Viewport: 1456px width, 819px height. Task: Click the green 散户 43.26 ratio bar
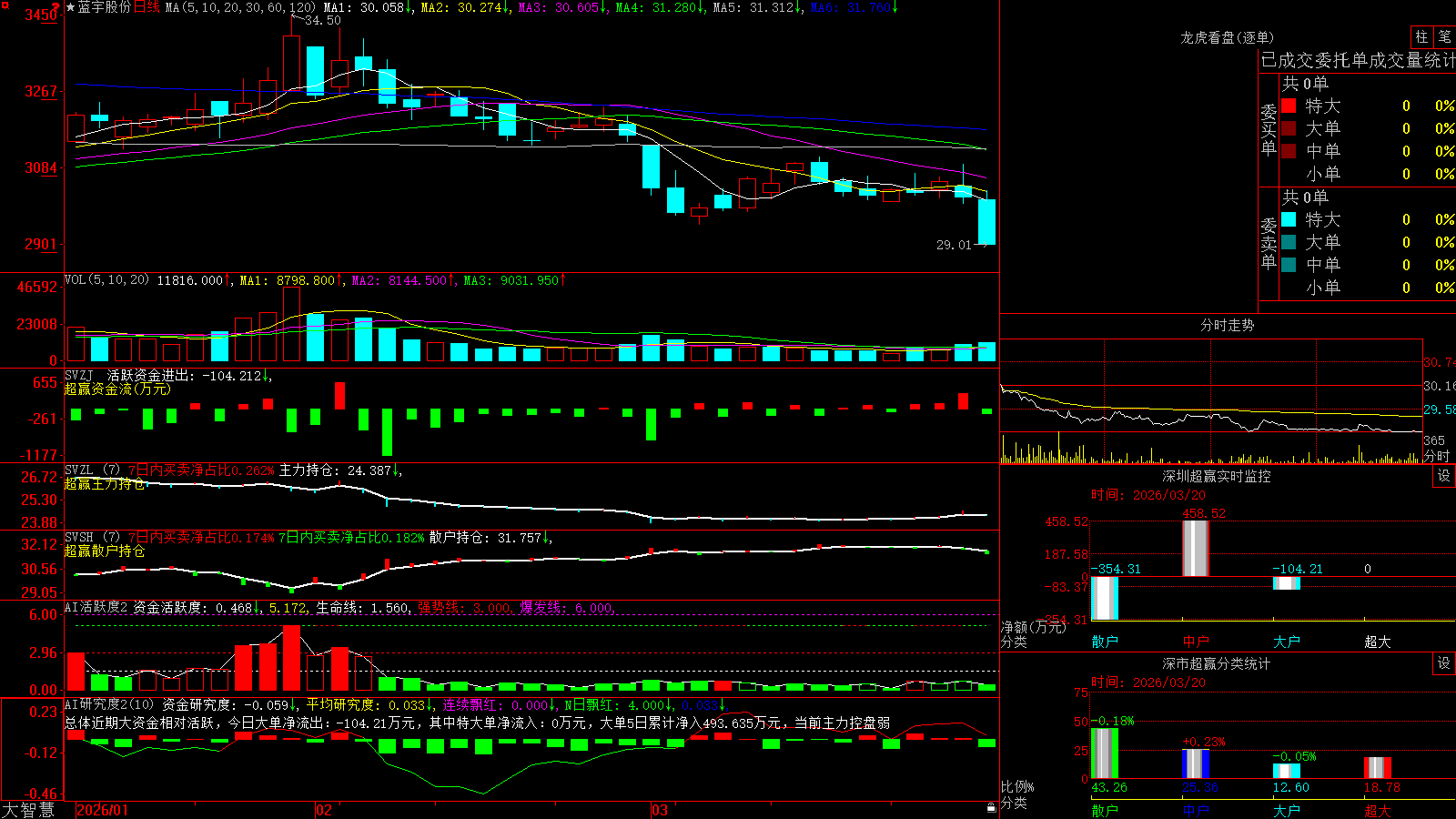coord(1105,753)
